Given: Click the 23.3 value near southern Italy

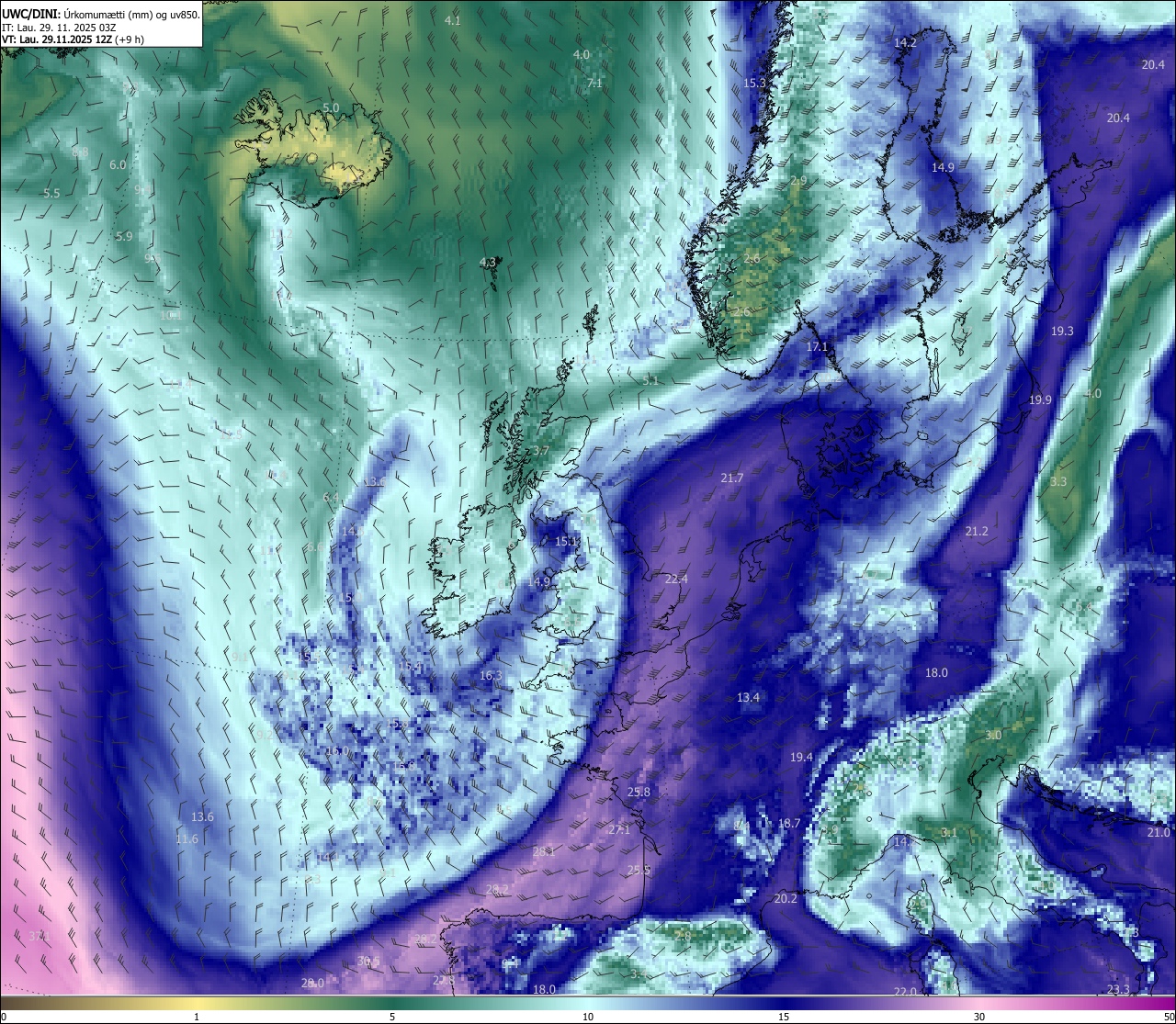Looking at the screenshot, I should (x=1118, y=989).
